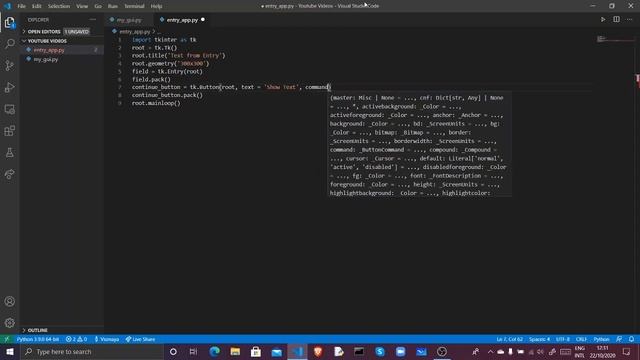640x360 pixels.
Task: Run Python file with play icon
Action: (602, 20)
